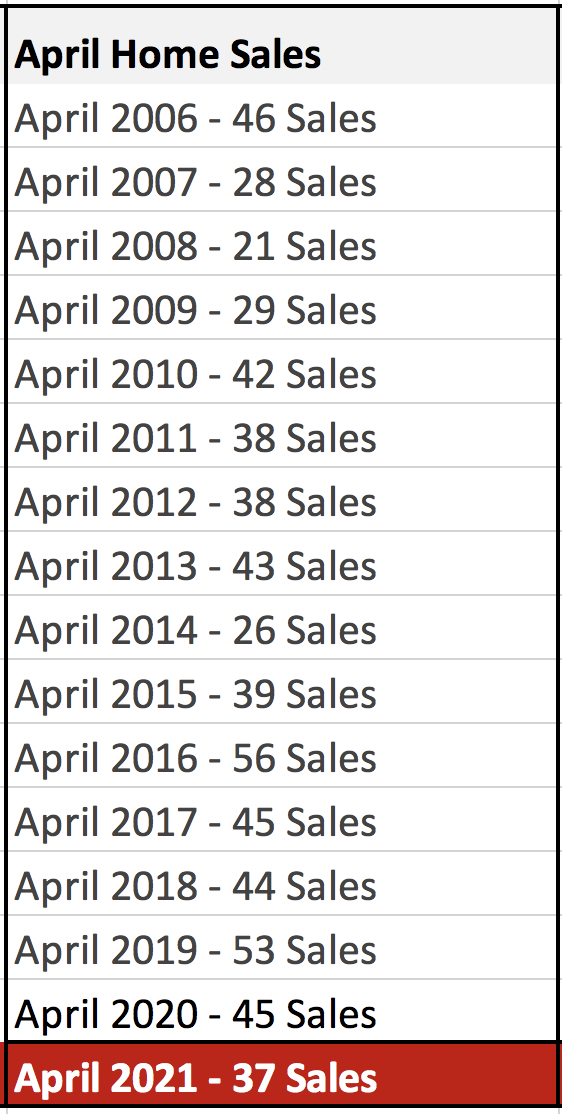
Task: Click the April 2006 - 46 Sales cell
Action: (x=281, y=116)
